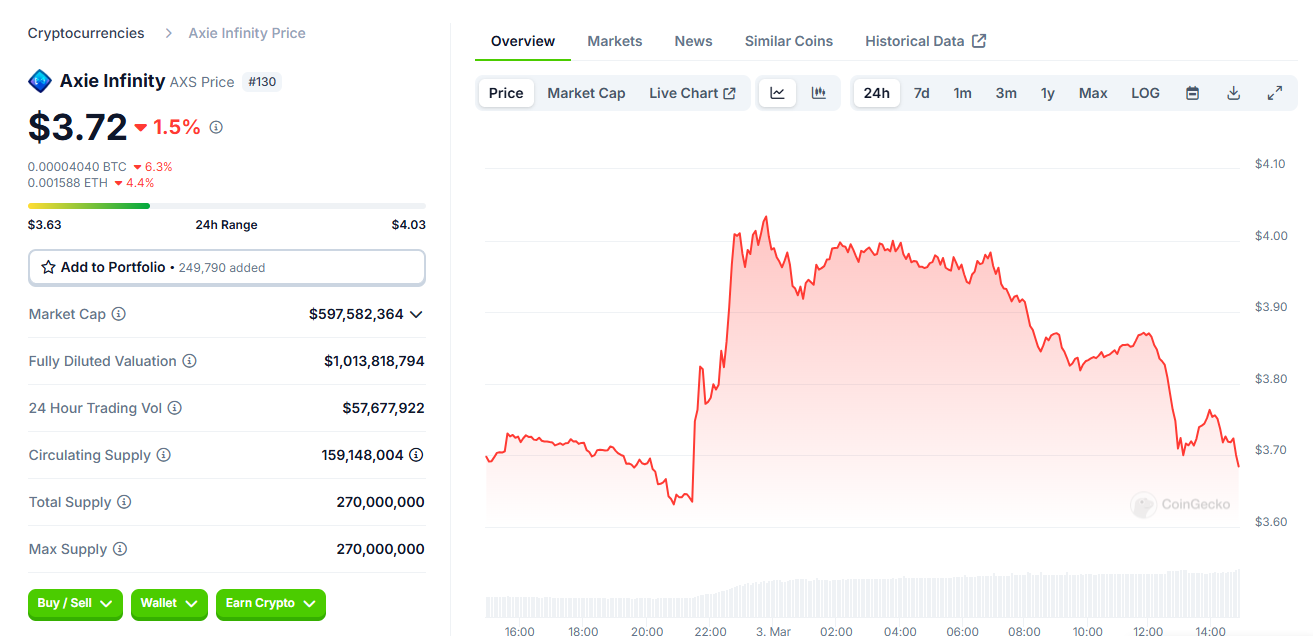The height and width of the screenshot is (636, 1313).
Task: Select the 7d time range
Action: coord(921,93)
